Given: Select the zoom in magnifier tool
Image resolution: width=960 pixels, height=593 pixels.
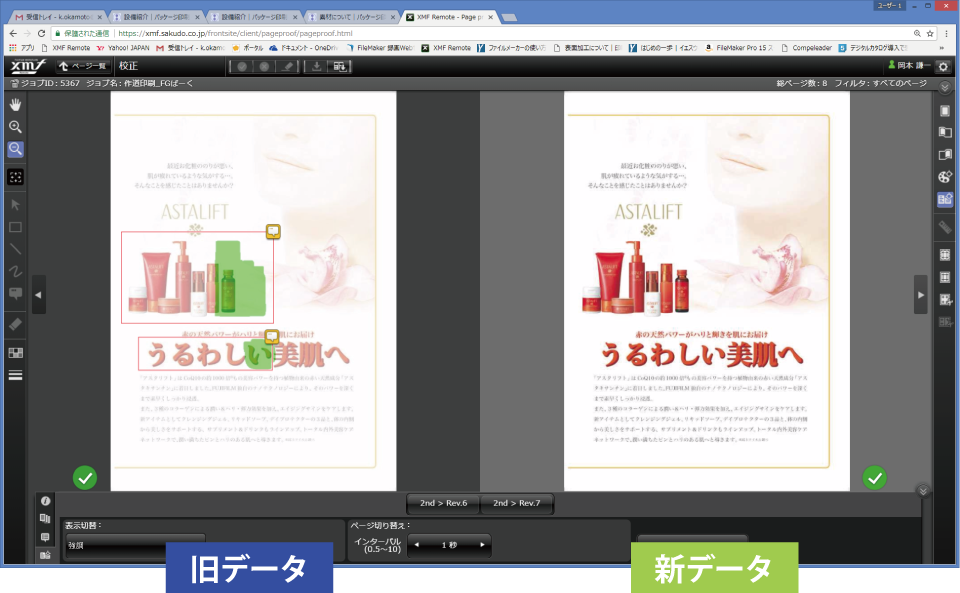Looking at the screenshot, I should (15, 127).
